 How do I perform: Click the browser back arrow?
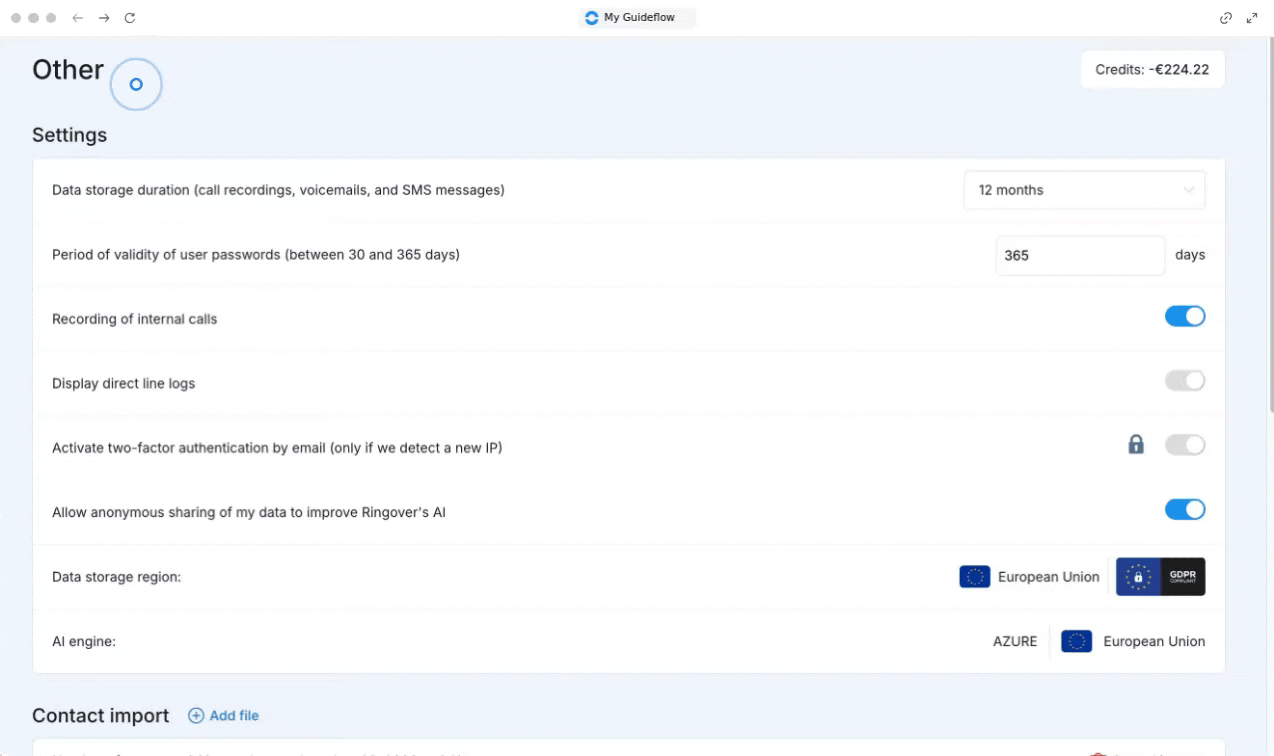pyautogui.click(x=78, y=18)
